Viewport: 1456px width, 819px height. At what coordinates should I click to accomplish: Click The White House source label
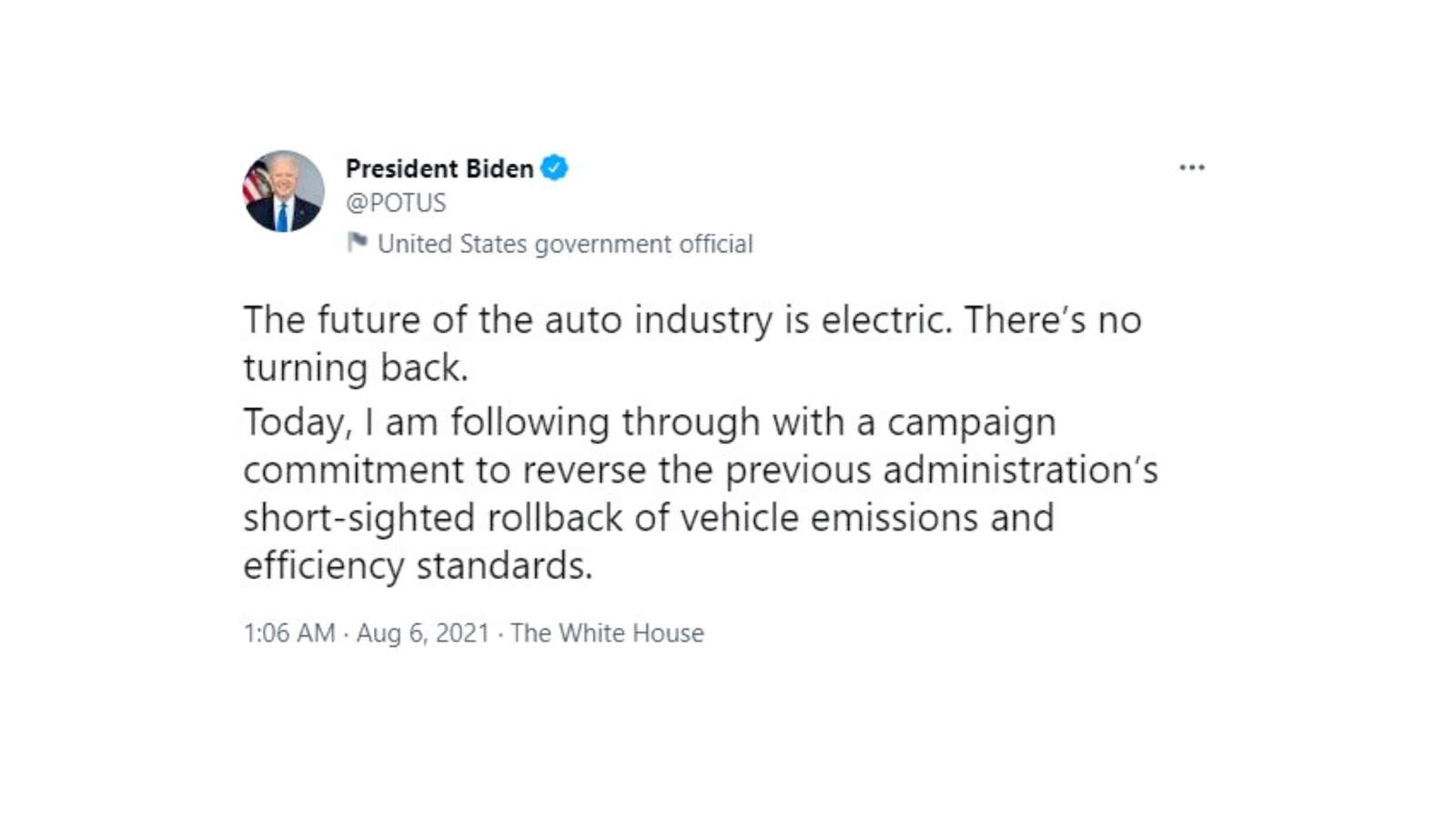coord(607,632)
